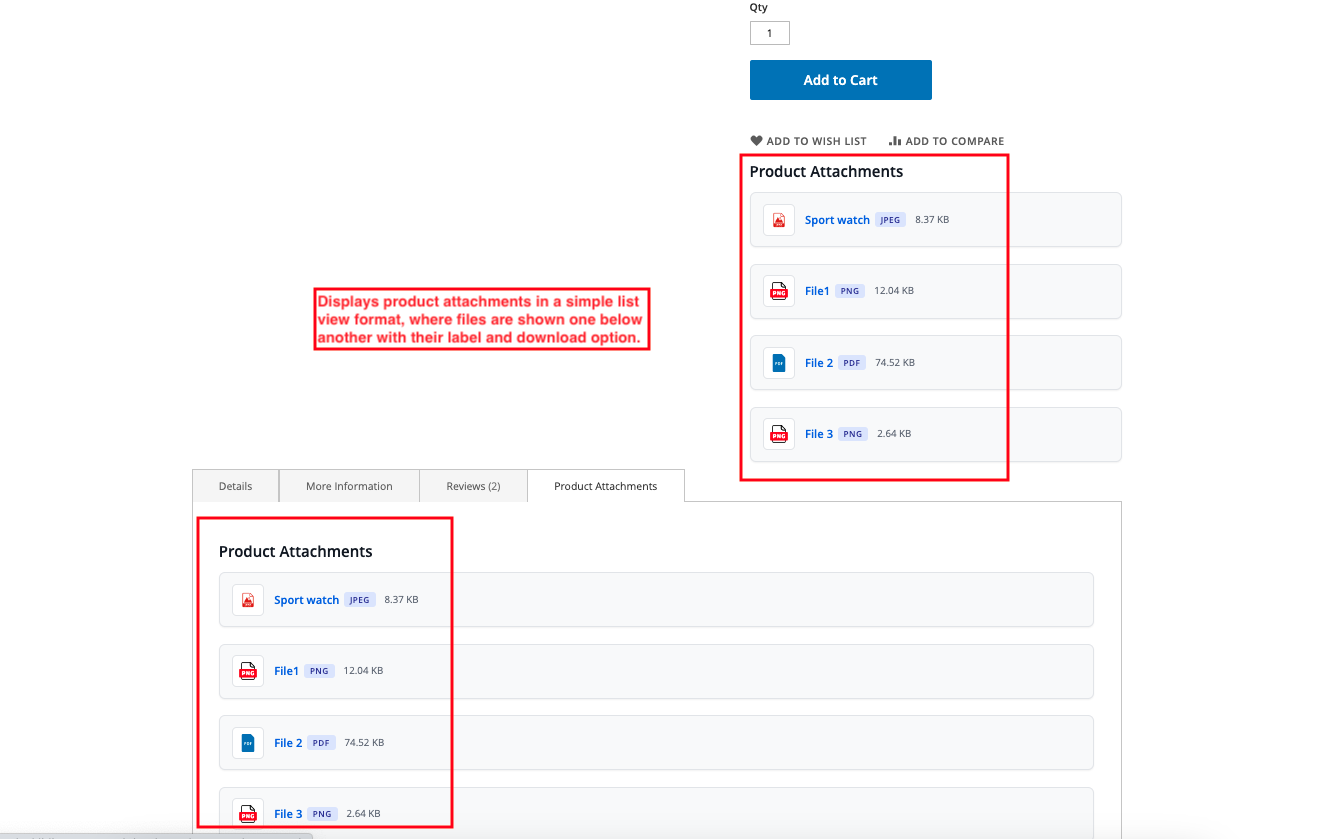Open the Reviews (2) tab
The width and height of the screenshot is (1318, 839).
click(x=473, y=486)
